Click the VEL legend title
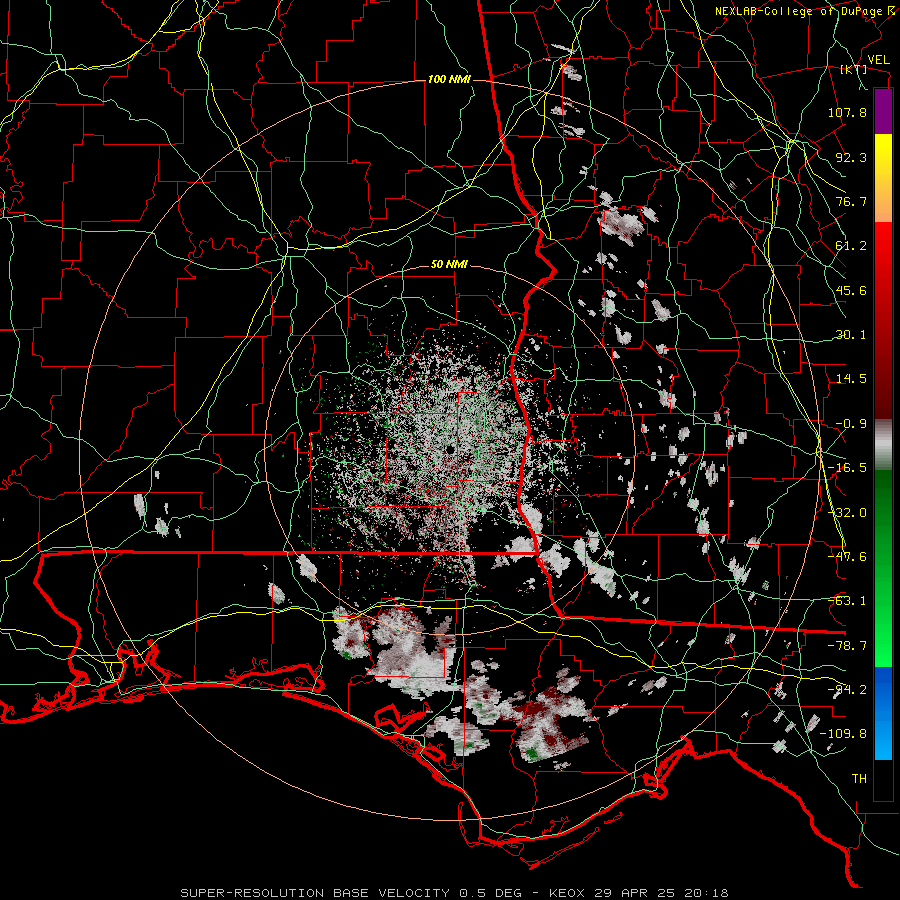Image resolution: width=900 pixels, height=900 pixels. point(878,60)
